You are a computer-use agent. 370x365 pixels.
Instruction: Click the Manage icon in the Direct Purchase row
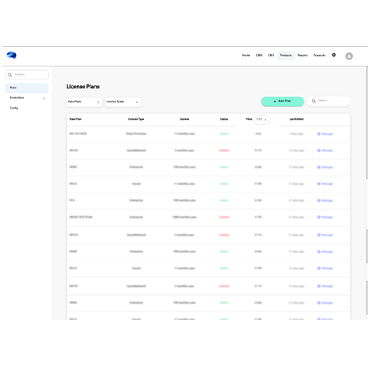(x=319, y=134)
